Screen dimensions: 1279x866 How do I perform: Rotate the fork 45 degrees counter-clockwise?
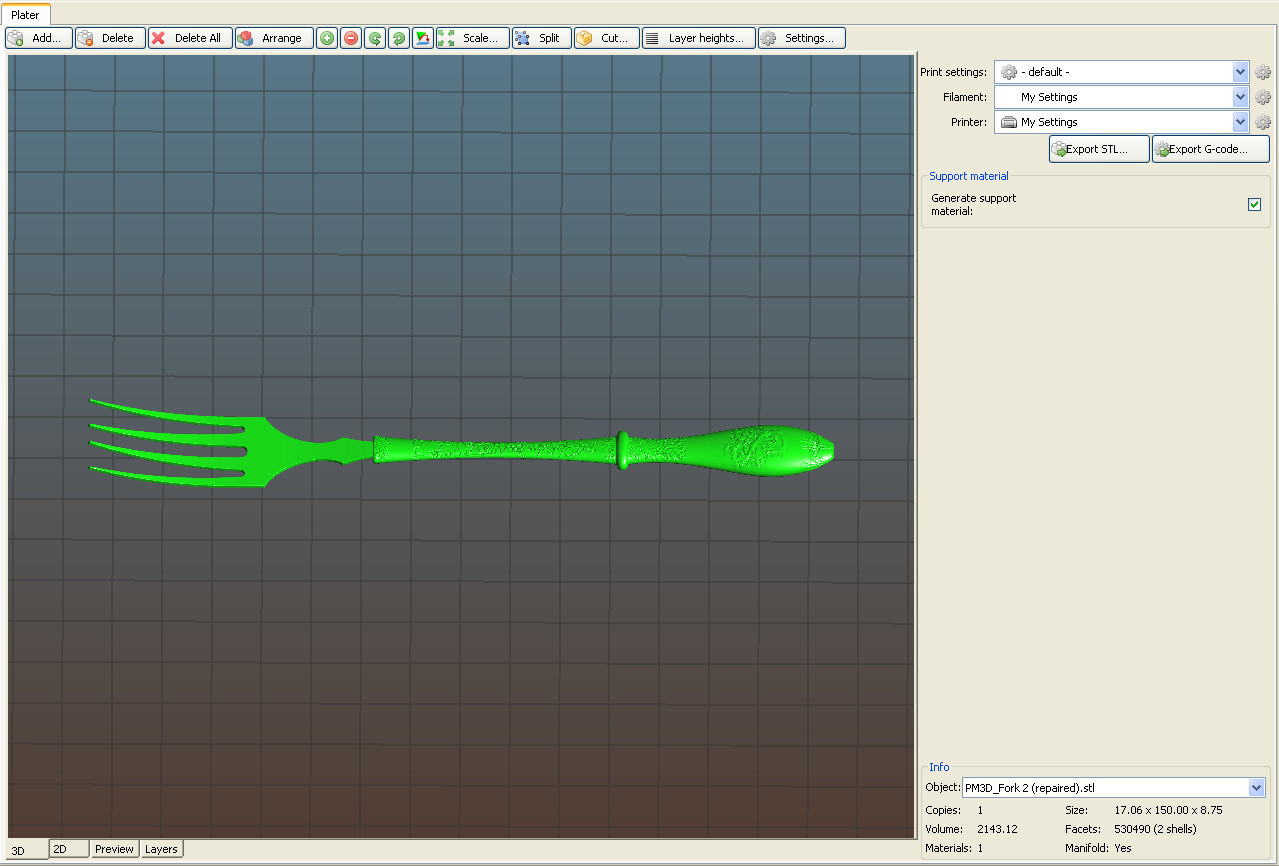[374, 37]
